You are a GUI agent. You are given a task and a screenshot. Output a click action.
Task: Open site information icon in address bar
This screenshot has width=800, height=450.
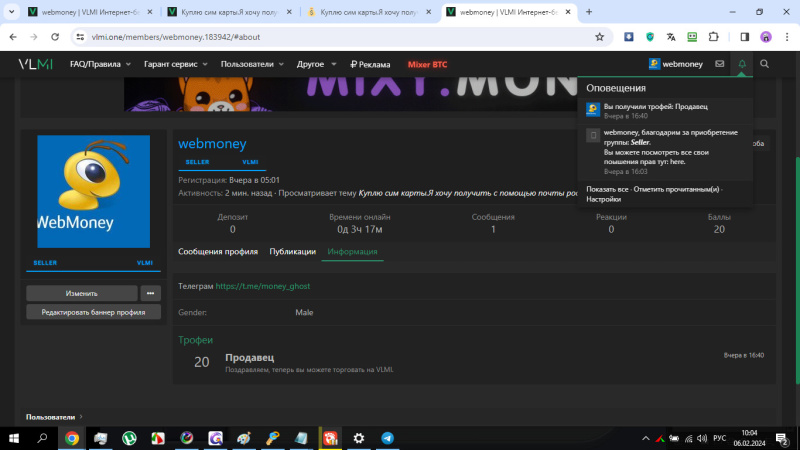click(x=80, y=37)
